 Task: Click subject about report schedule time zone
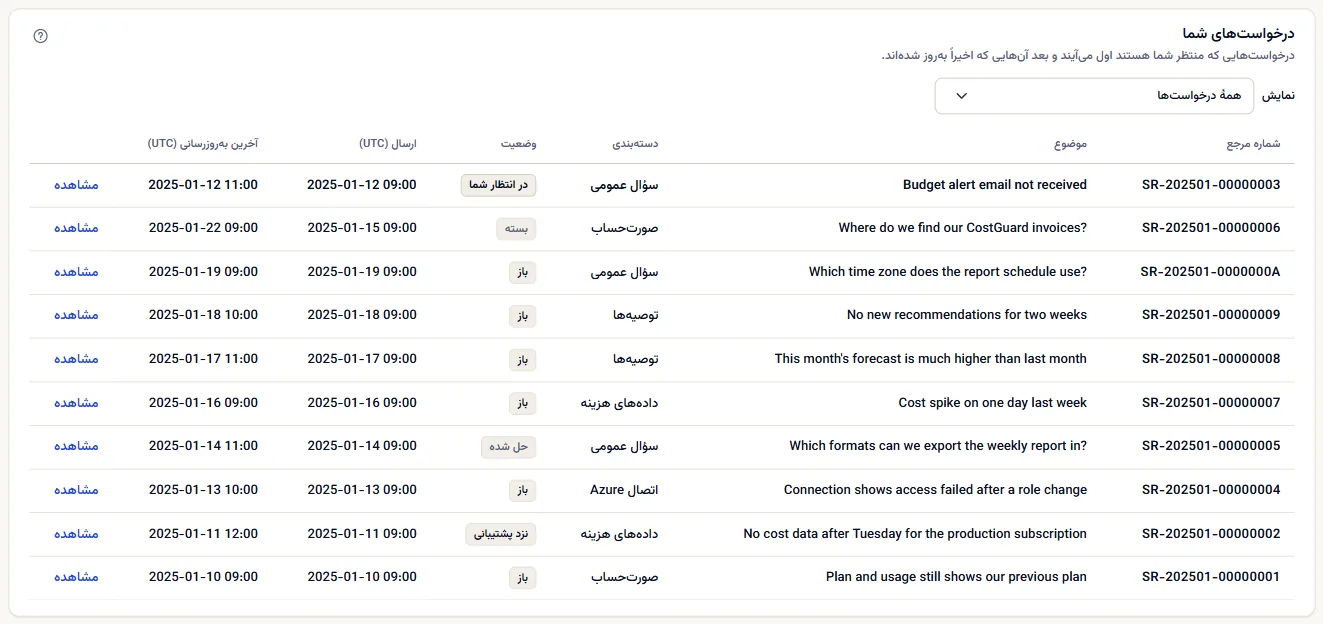[948, 272]
